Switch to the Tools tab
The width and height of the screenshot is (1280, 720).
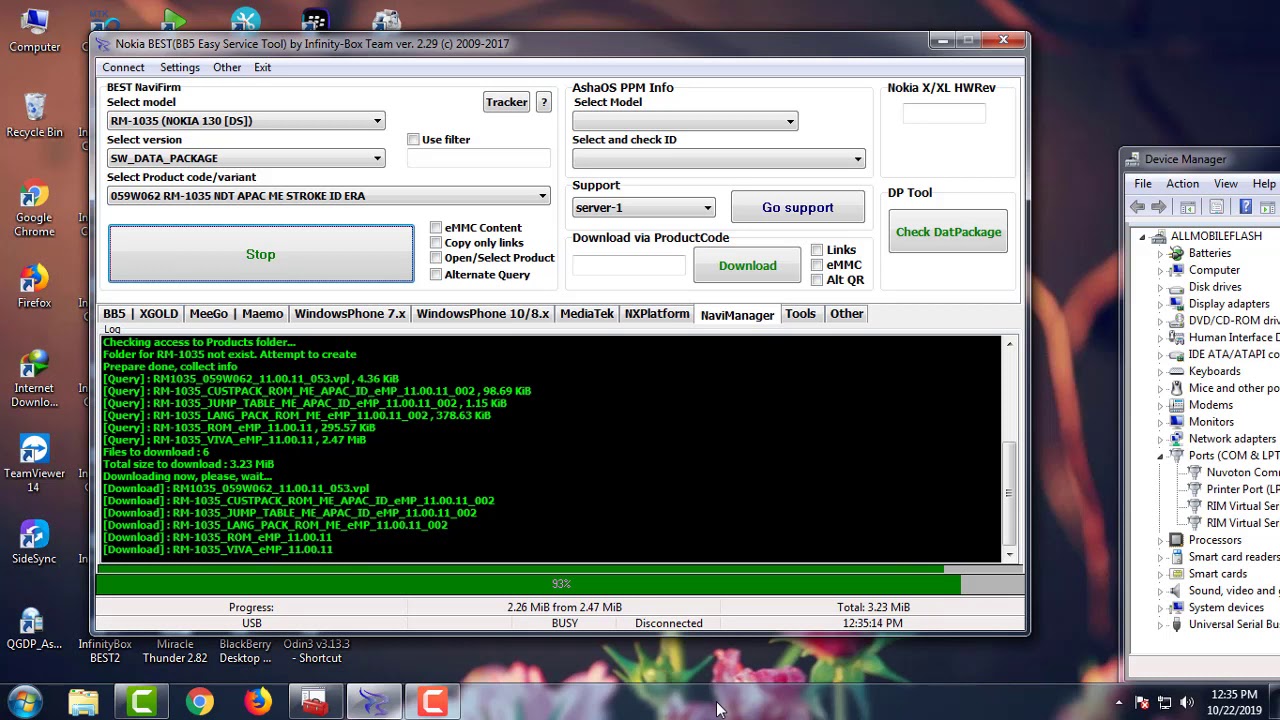tap(800, 314)
